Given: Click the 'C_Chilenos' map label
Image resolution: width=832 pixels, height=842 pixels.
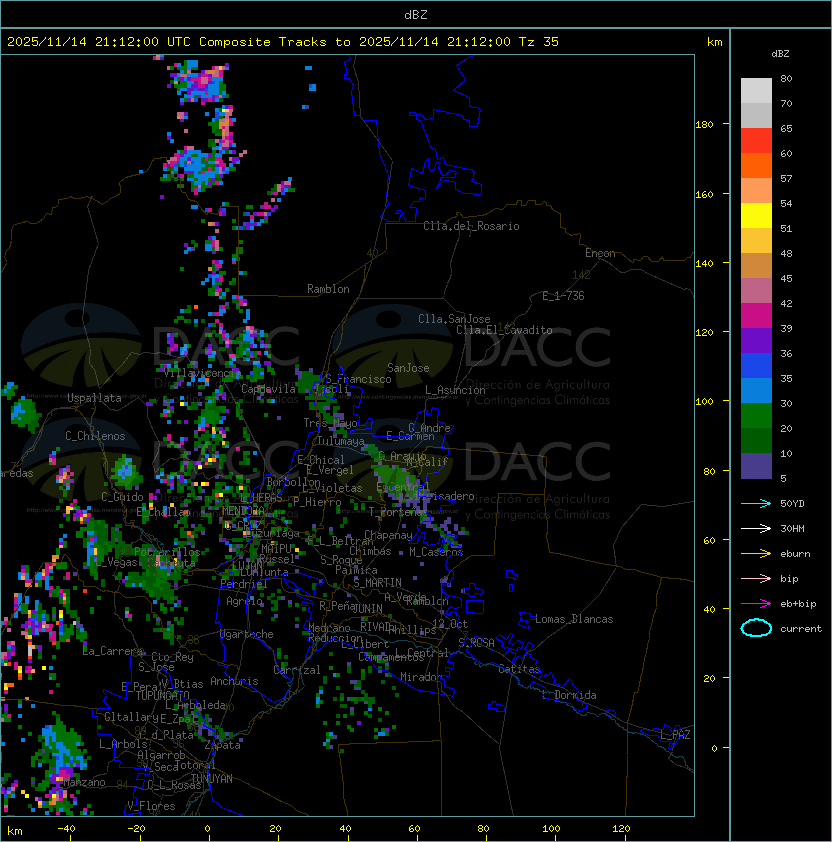Looking at the screenshot, I should 95,436.
